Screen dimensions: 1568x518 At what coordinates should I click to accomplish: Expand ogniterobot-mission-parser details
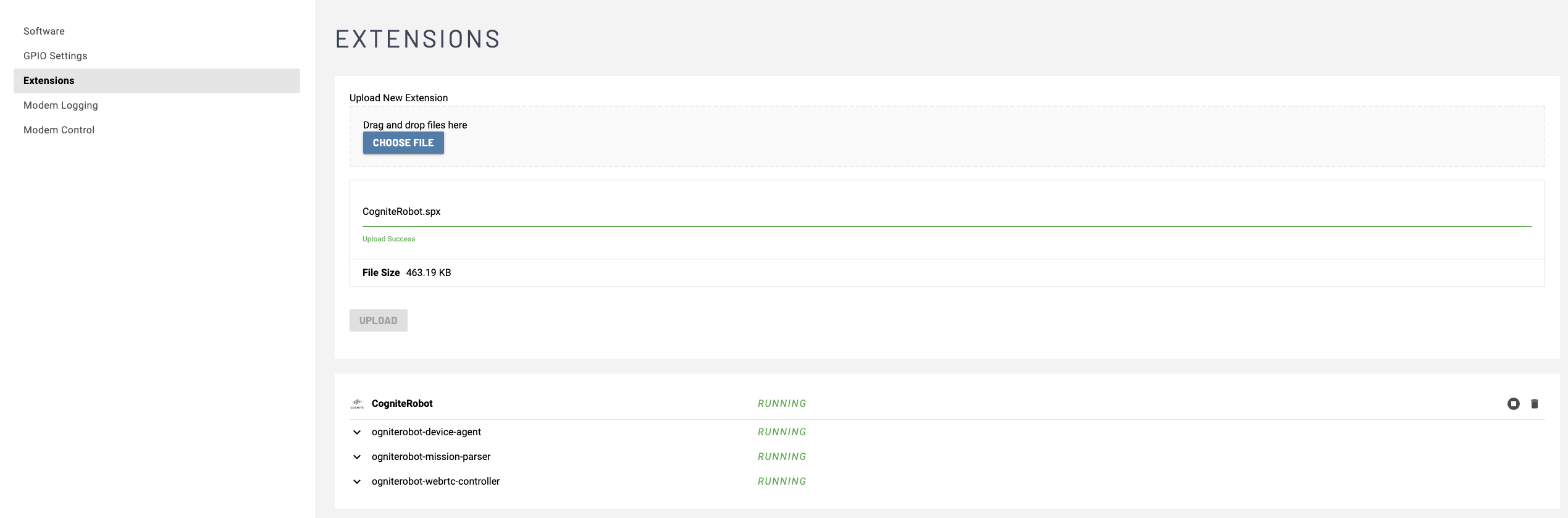point(357,457)
